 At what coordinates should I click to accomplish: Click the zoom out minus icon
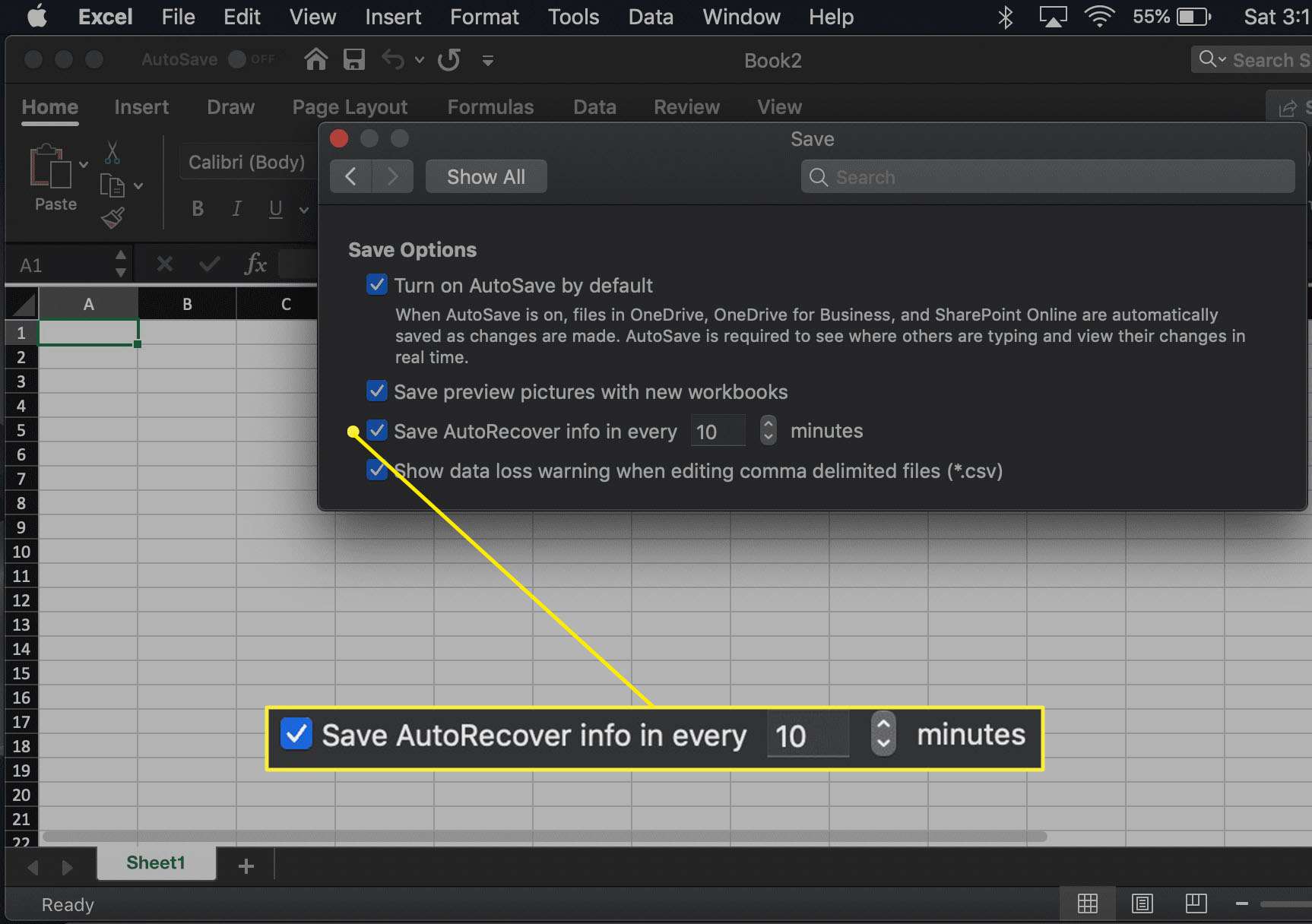click(x=1242, y=903)
